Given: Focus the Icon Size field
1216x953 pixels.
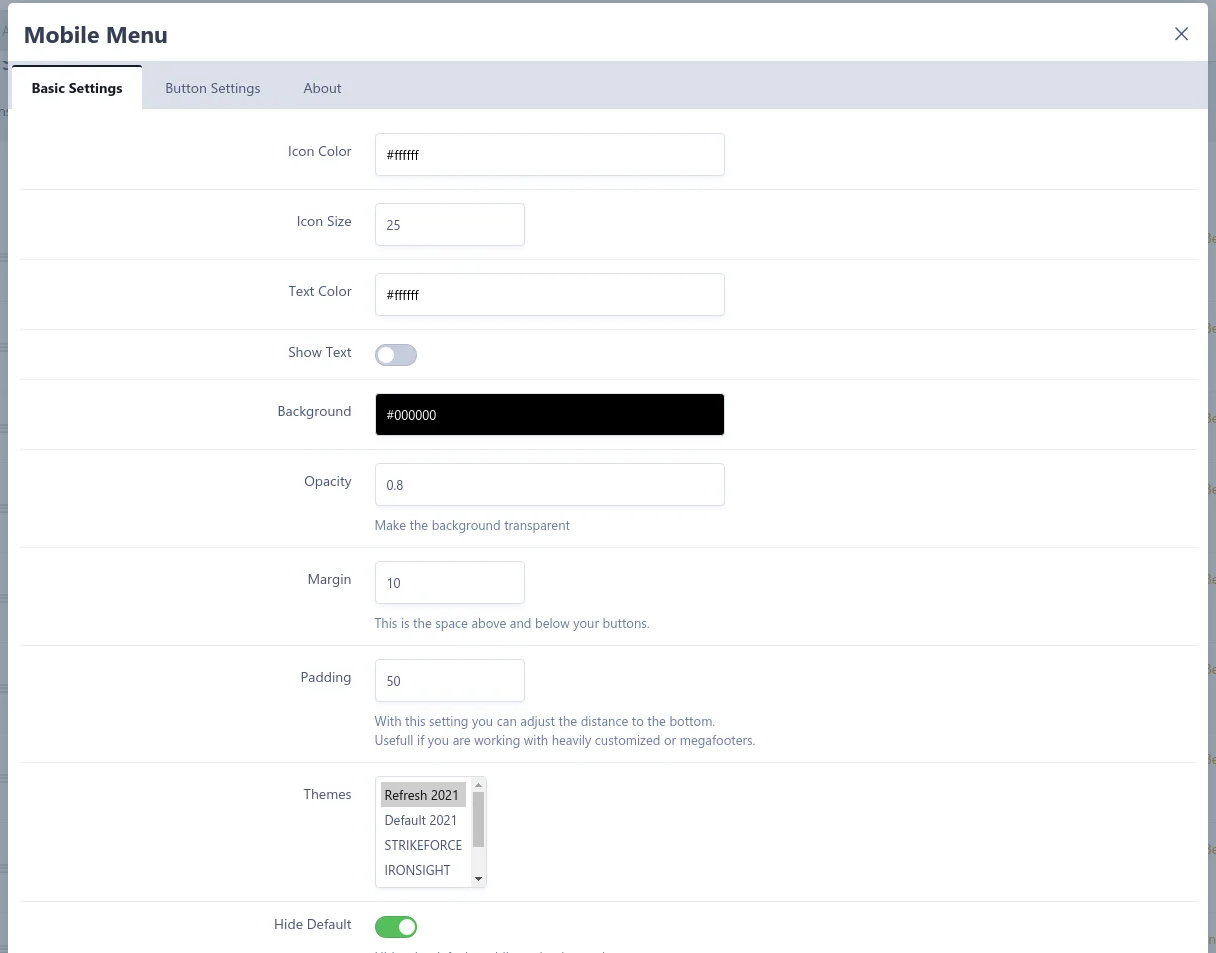Looking at the screenshot, I should point(449,225).
